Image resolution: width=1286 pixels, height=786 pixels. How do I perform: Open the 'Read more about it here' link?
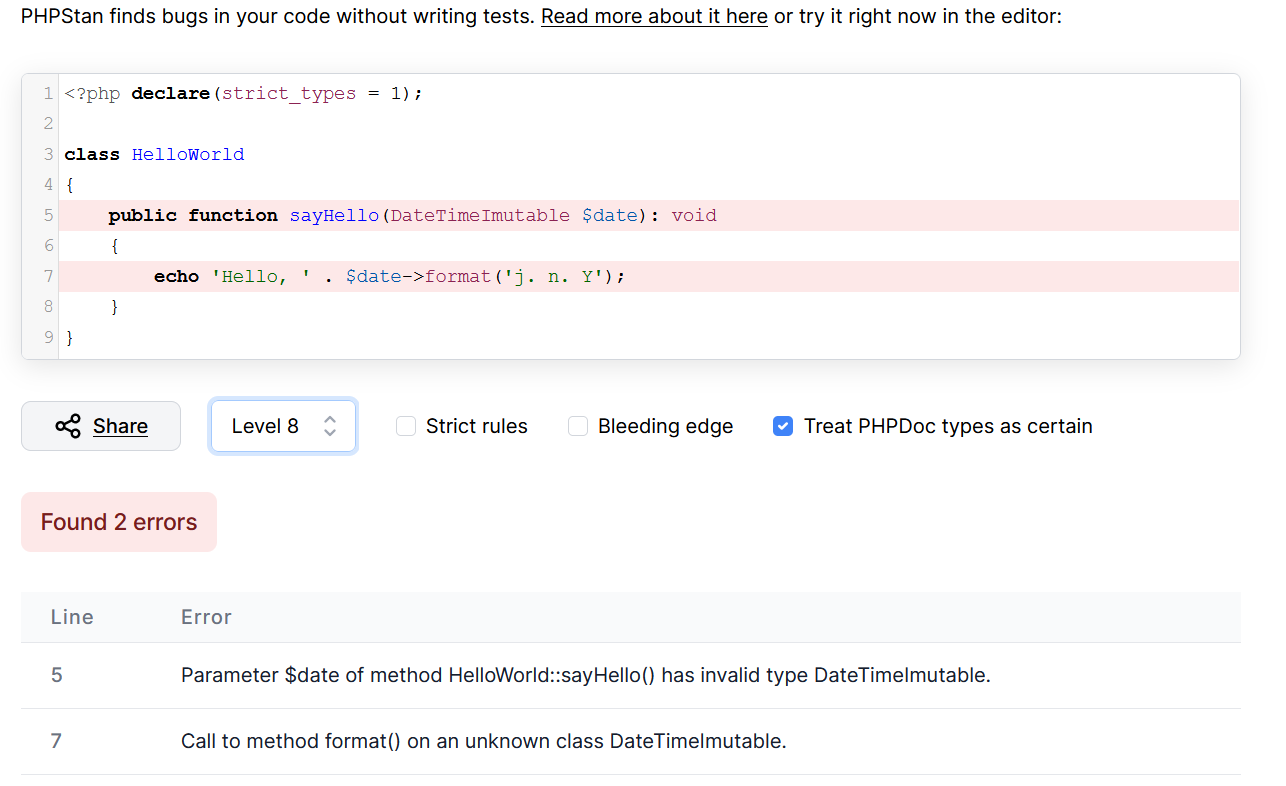point(654,17)
